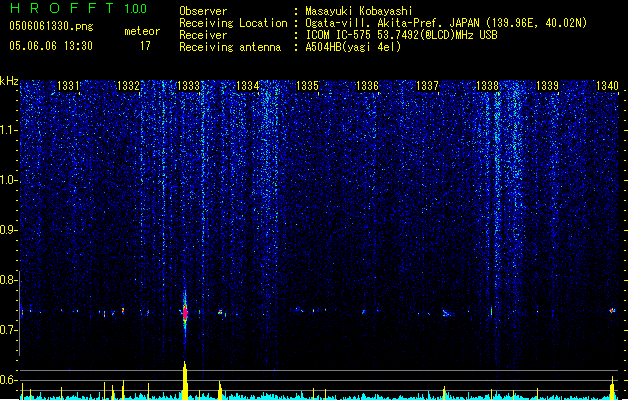The image size is (629, 400).
Task: Click the A504HB(yagi 4el) antenna text
Action: pyautogui.click(x=353, y=47)
